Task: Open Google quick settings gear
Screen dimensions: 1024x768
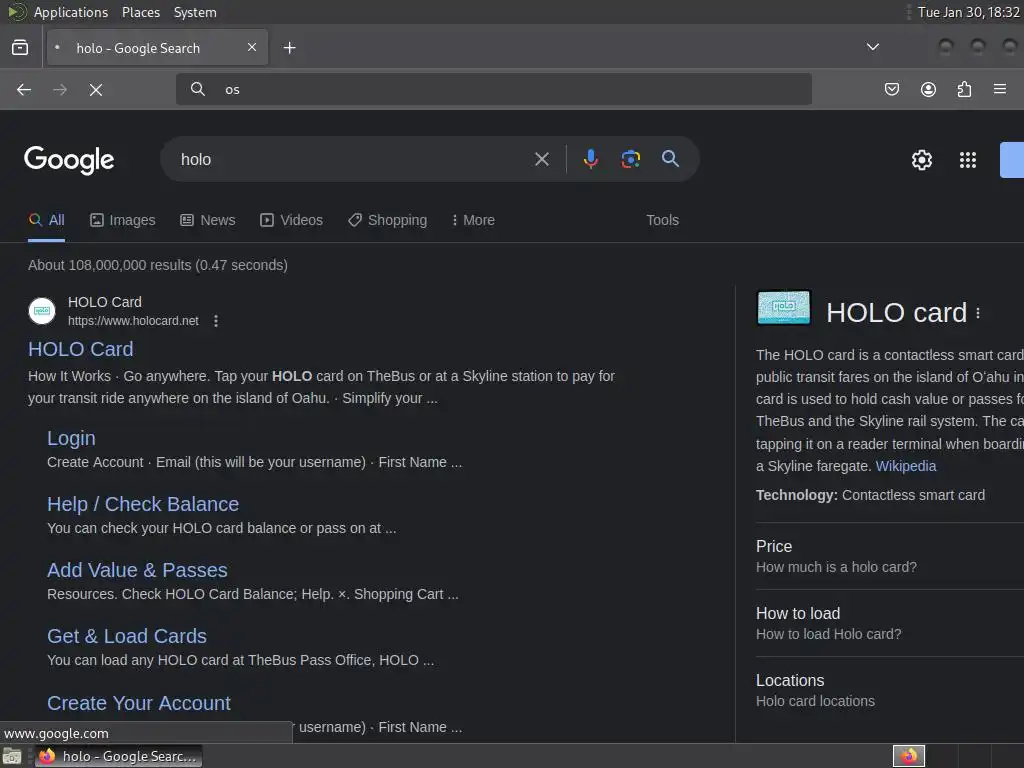Action: (x=921, y=160)
